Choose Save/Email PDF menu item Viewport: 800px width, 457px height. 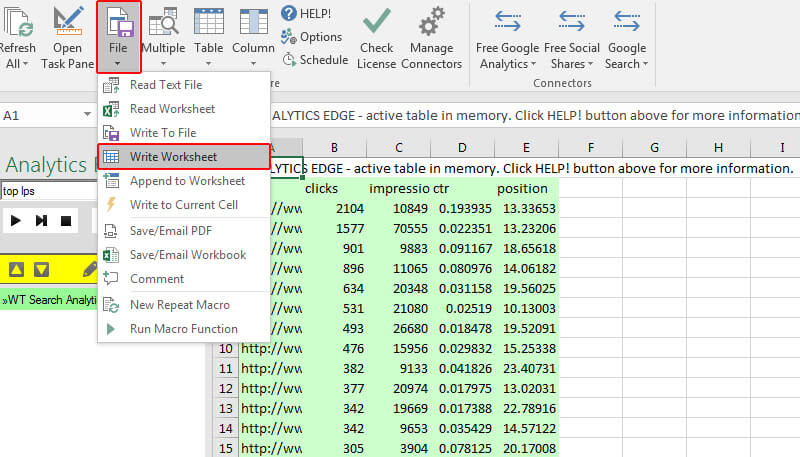point(184,231)
